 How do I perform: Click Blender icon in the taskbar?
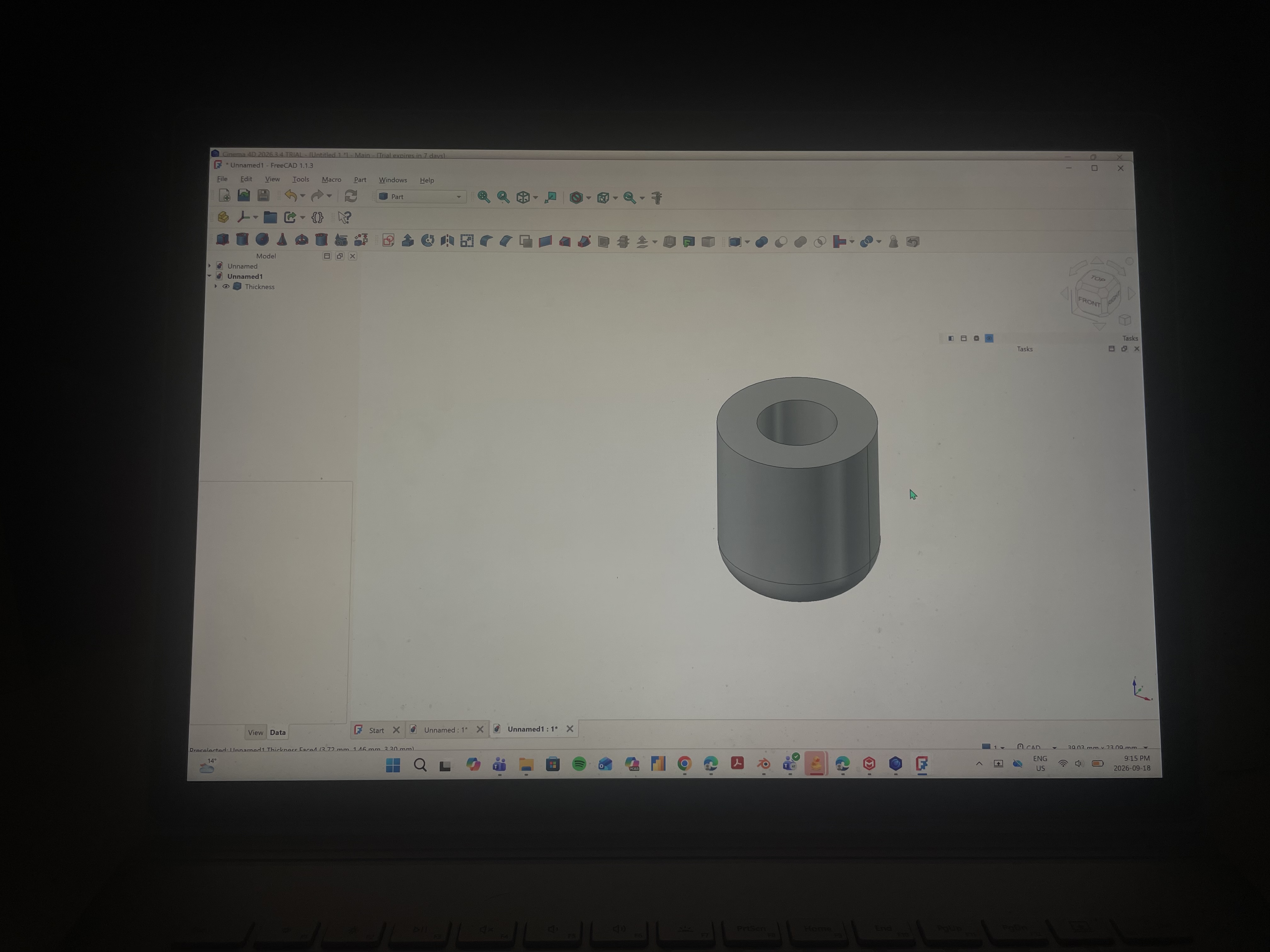pyautogui.click(x=764, y=764)
